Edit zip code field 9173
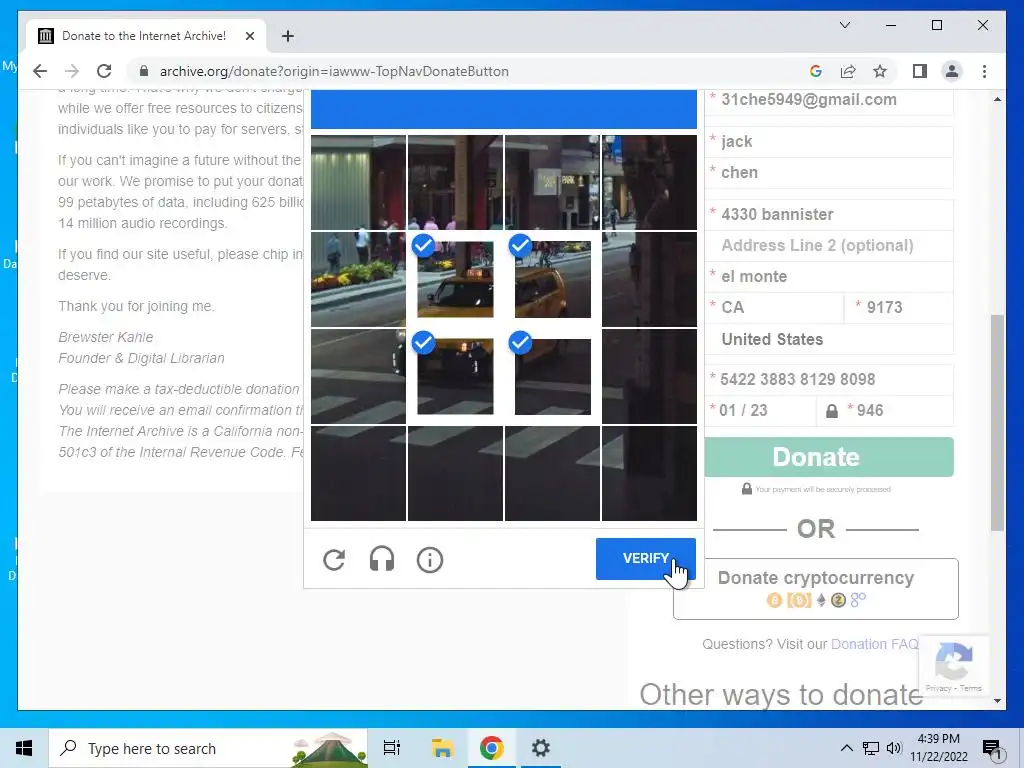This screenshot has height=768, width=1024. click(x=899, y=308)
